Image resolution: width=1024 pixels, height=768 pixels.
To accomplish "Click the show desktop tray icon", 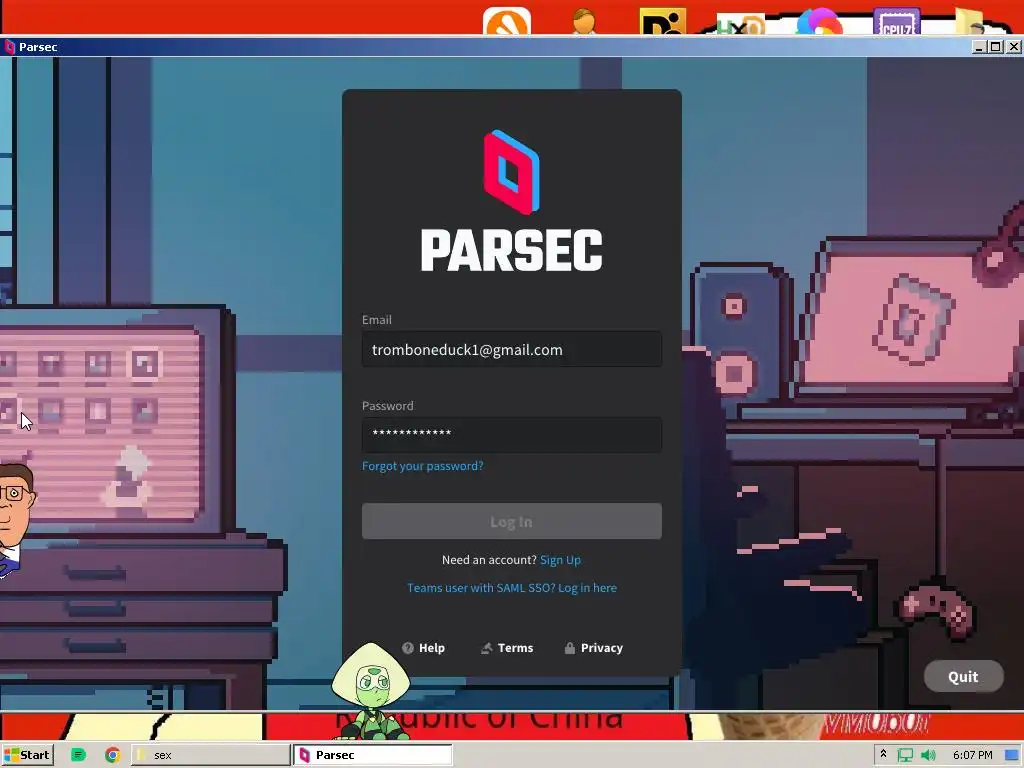I will tap(1012, 755).
